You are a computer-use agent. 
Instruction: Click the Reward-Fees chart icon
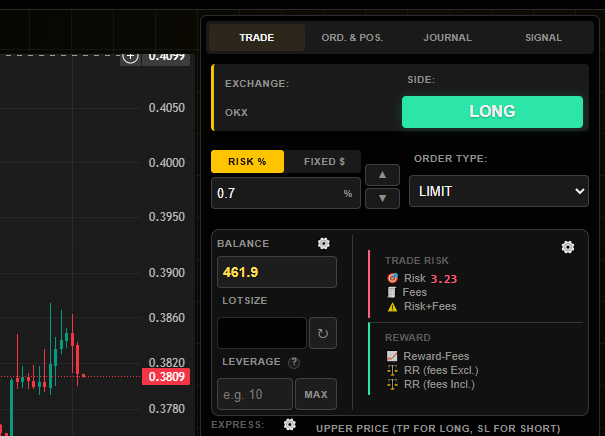click(392, 356)
